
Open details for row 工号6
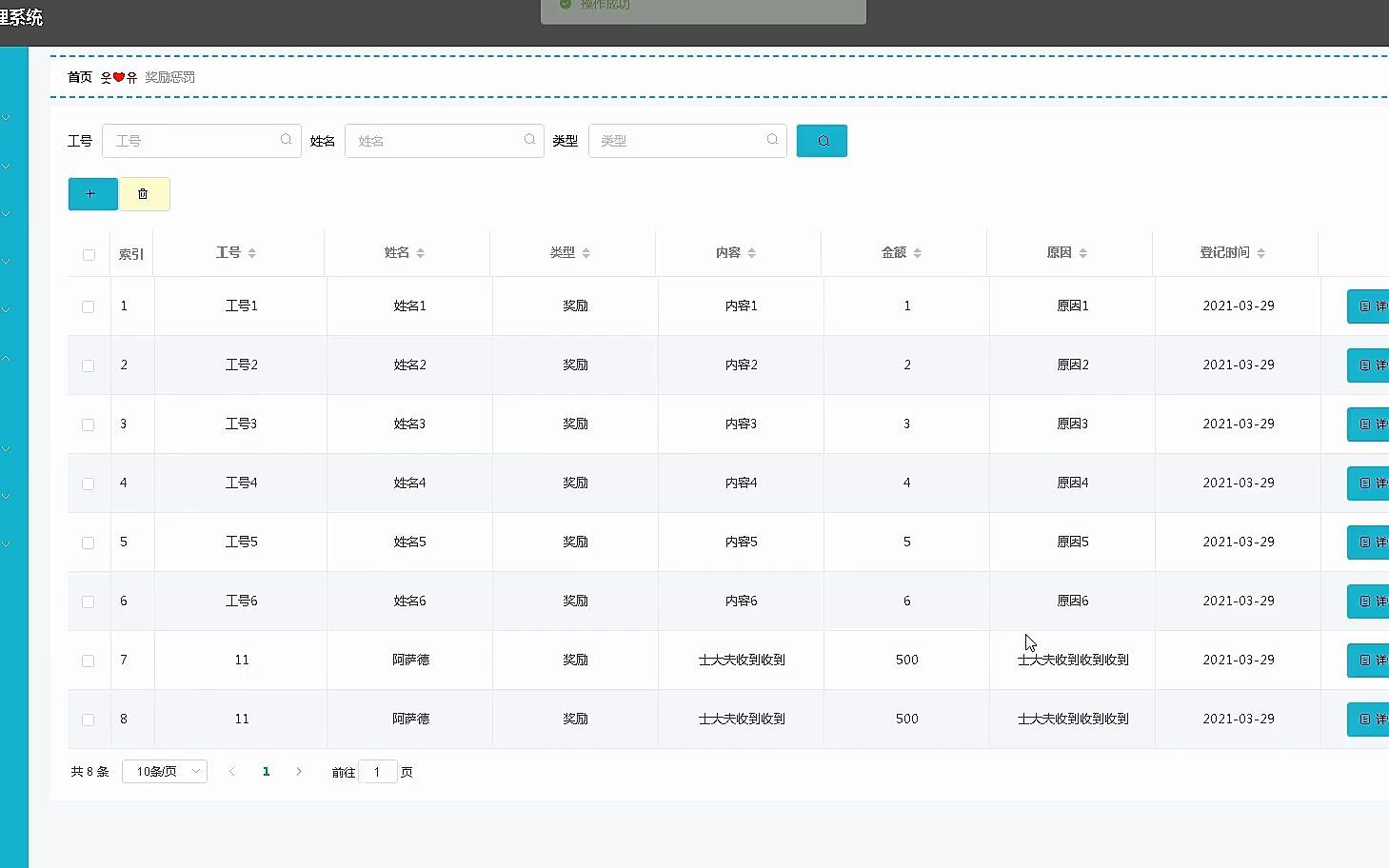coord(1369,602)
